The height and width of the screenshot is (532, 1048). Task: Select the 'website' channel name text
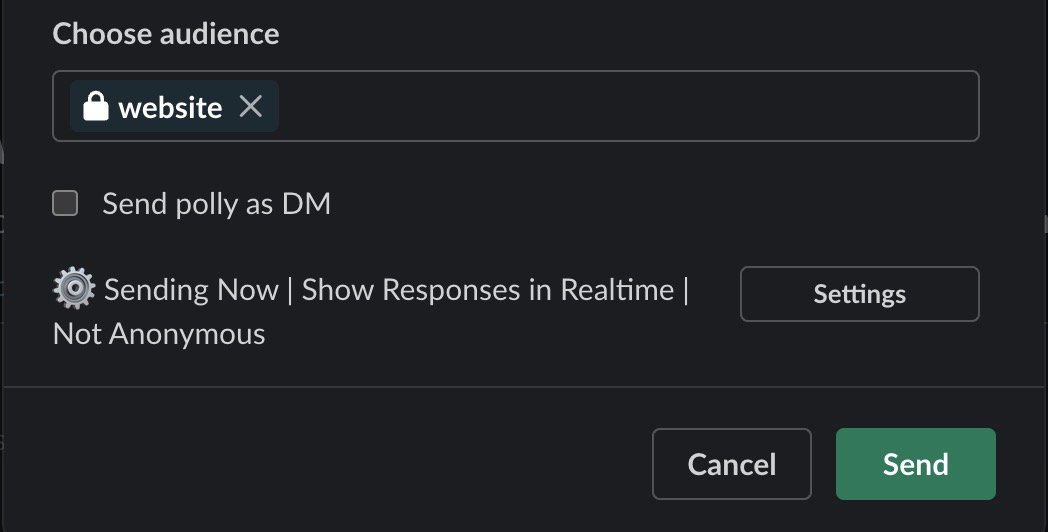(x=170, y=107)
